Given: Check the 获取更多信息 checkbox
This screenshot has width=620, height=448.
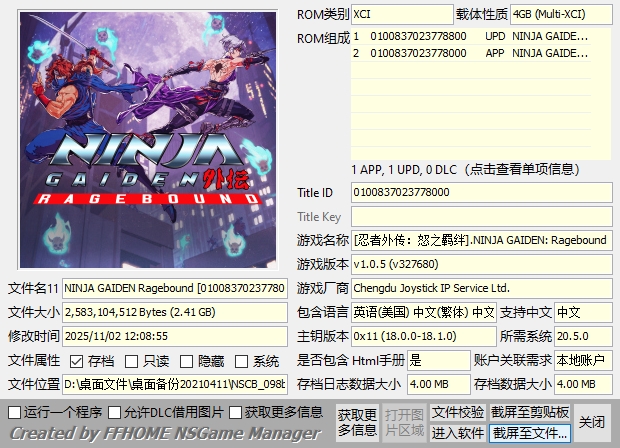Looking at the screenshot, I should coord(236,412).
